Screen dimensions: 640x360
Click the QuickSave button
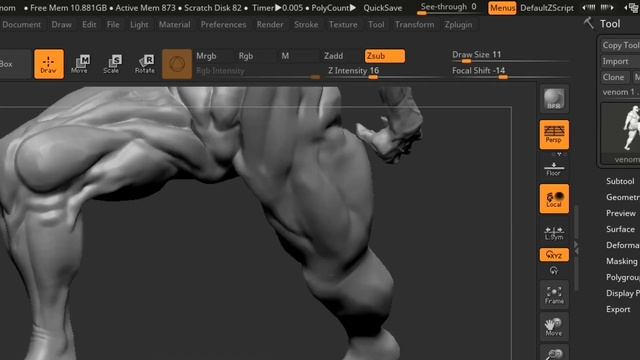pyautogui.click(x=382, y=8)
